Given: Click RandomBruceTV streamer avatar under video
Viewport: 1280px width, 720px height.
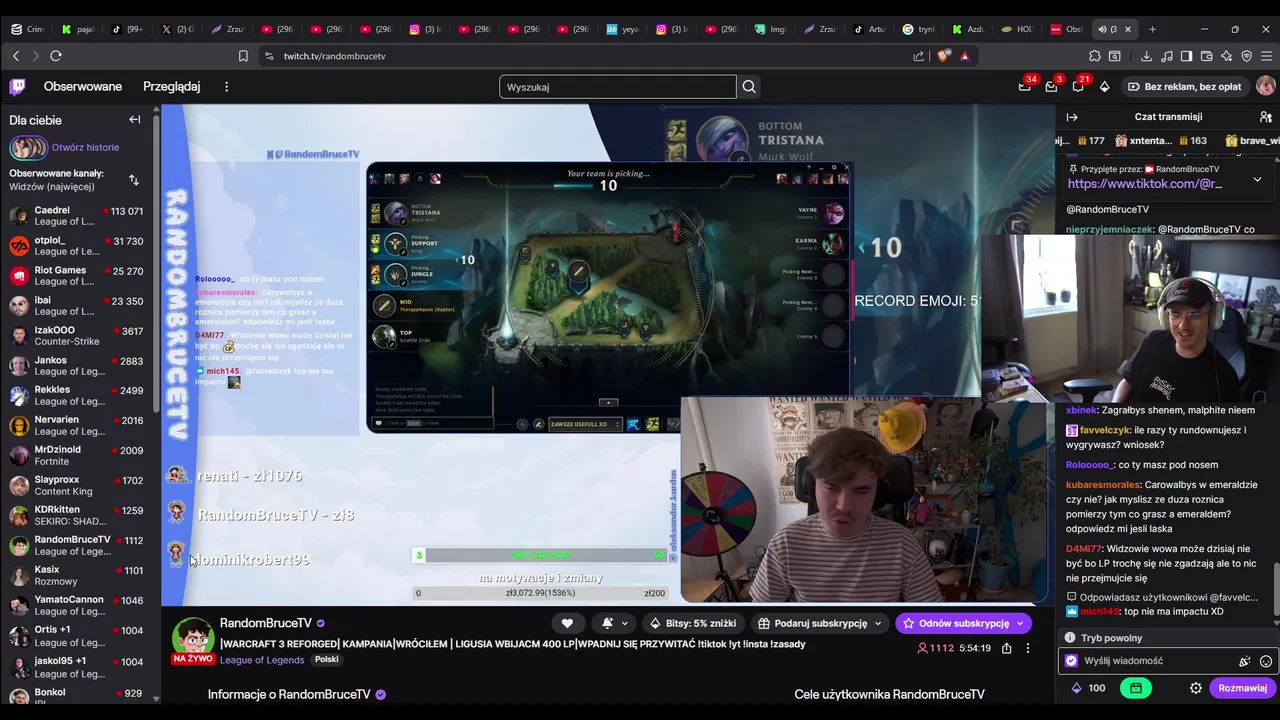Looking at the screenshot, I should [193, 638].
